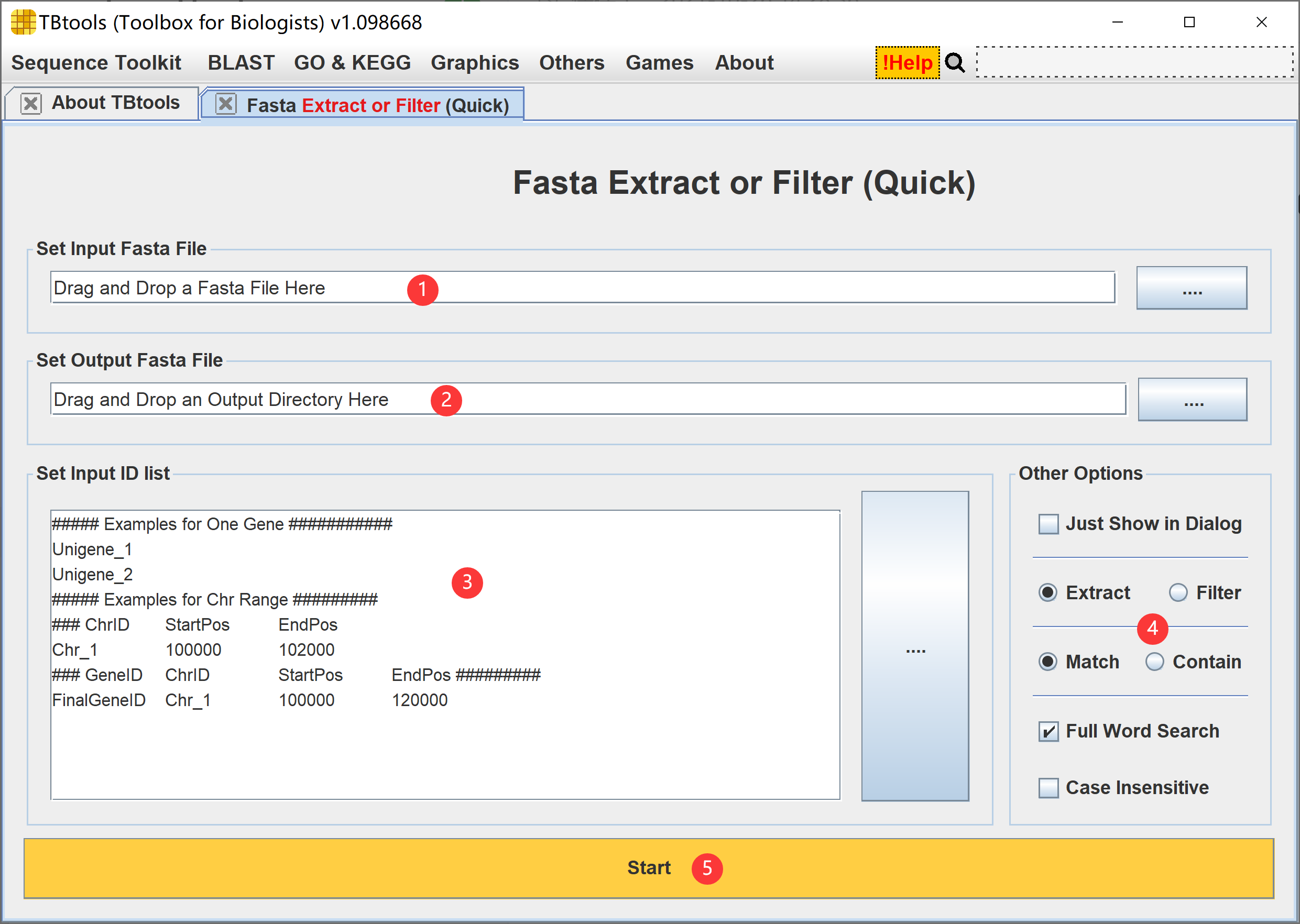Switch to the About TBtools tab

pyautogui.click(x=116, y=103)
